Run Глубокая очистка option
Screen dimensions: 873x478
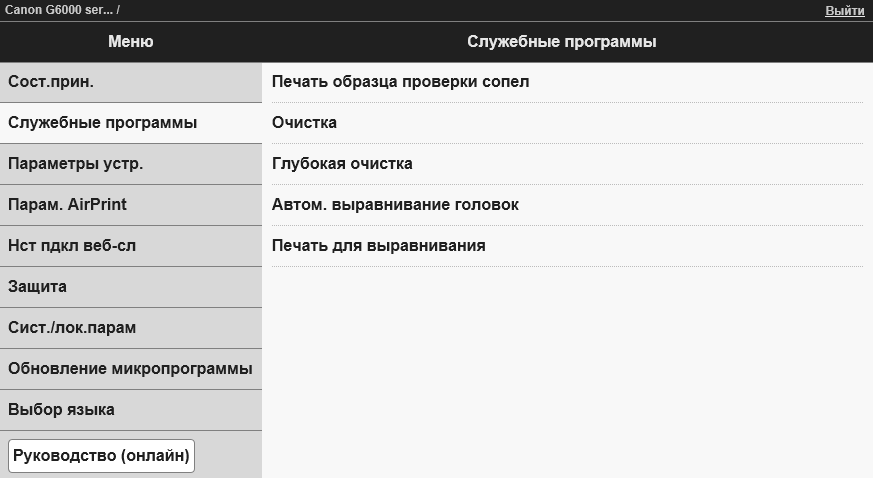(342, 164)
